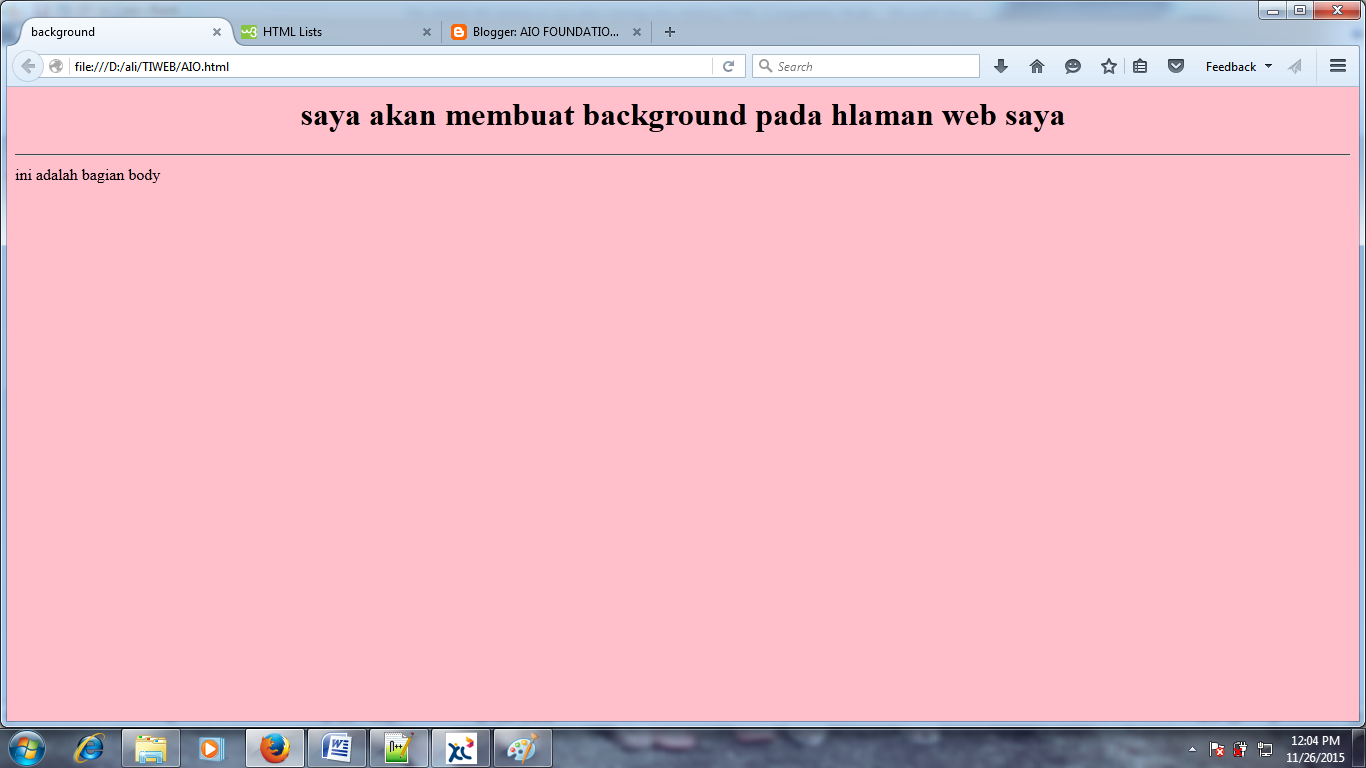
Task: Launch Paint from the taskbar
Action: [x=523, y=747]
